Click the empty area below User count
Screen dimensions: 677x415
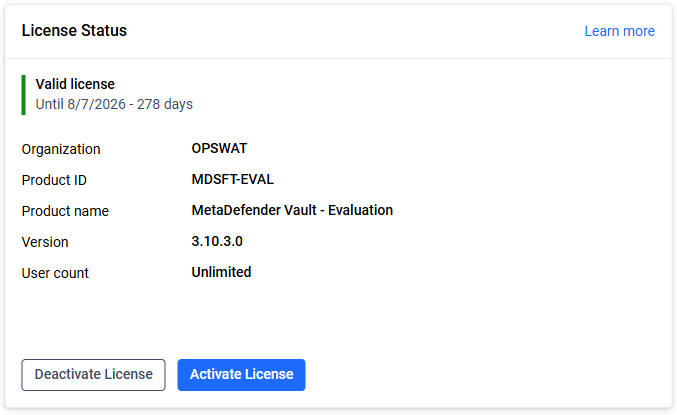338,320
